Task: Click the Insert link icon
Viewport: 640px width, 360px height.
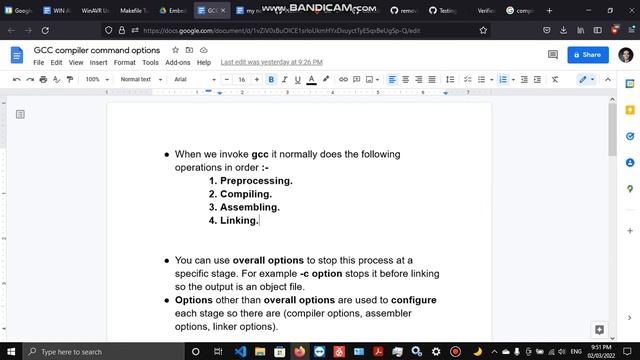Action: point(343,80)
